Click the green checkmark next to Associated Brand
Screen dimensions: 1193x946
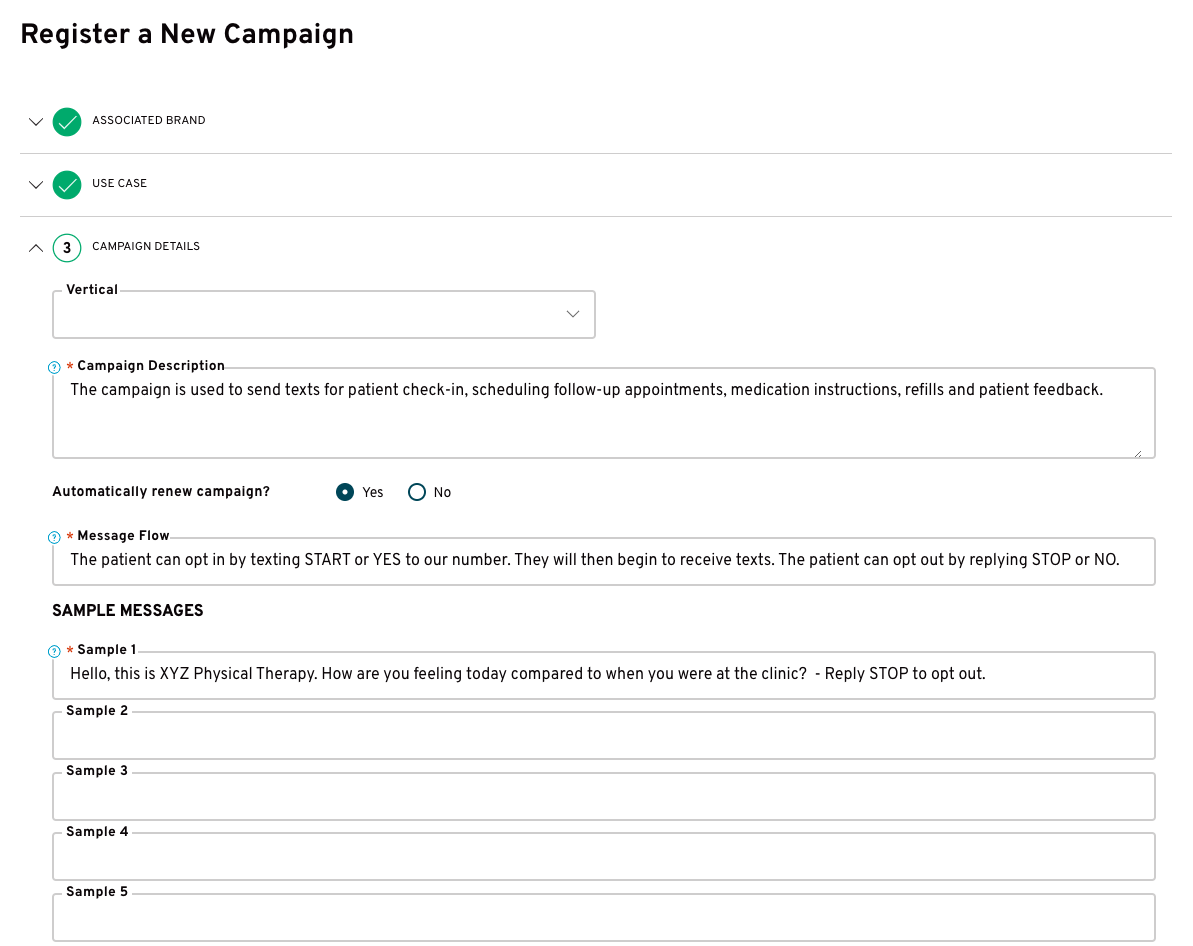[67, 122]
